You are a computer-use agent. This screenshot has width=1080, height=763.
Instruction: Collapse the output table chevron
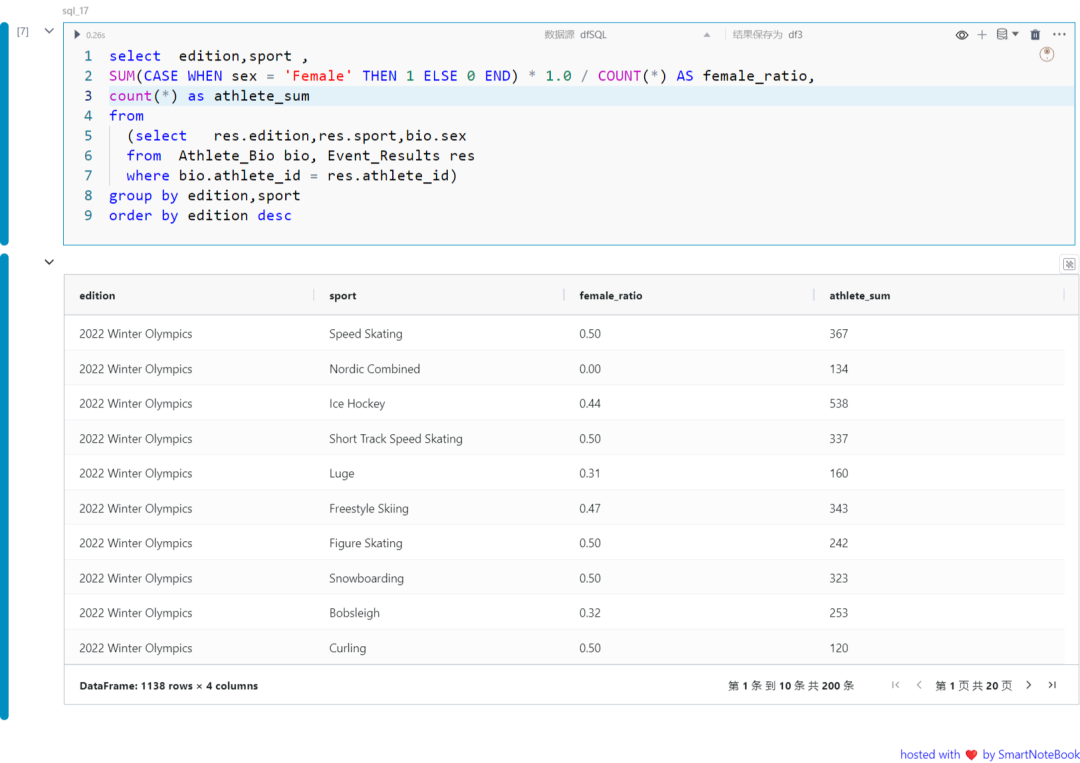coord(49,262)
